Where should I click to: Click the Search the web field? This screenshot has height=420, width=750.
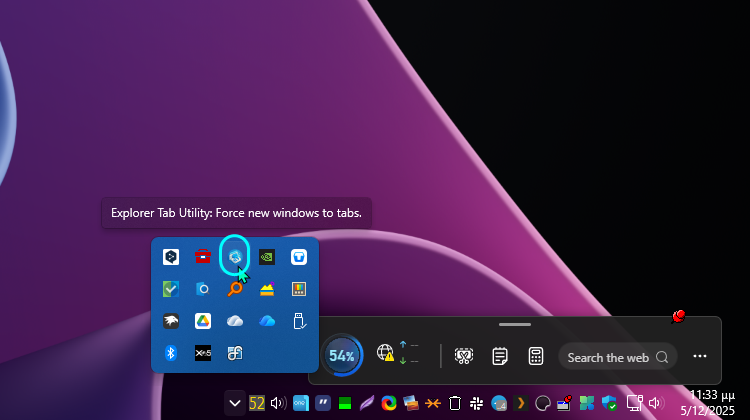click(608, 357)
